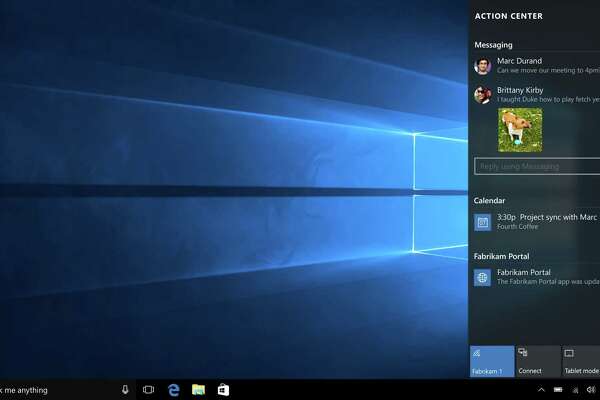This screenshot has height=400, width=600.
Task: Launch Microsoft Edge from the taskbar
Action: (174, 390)
